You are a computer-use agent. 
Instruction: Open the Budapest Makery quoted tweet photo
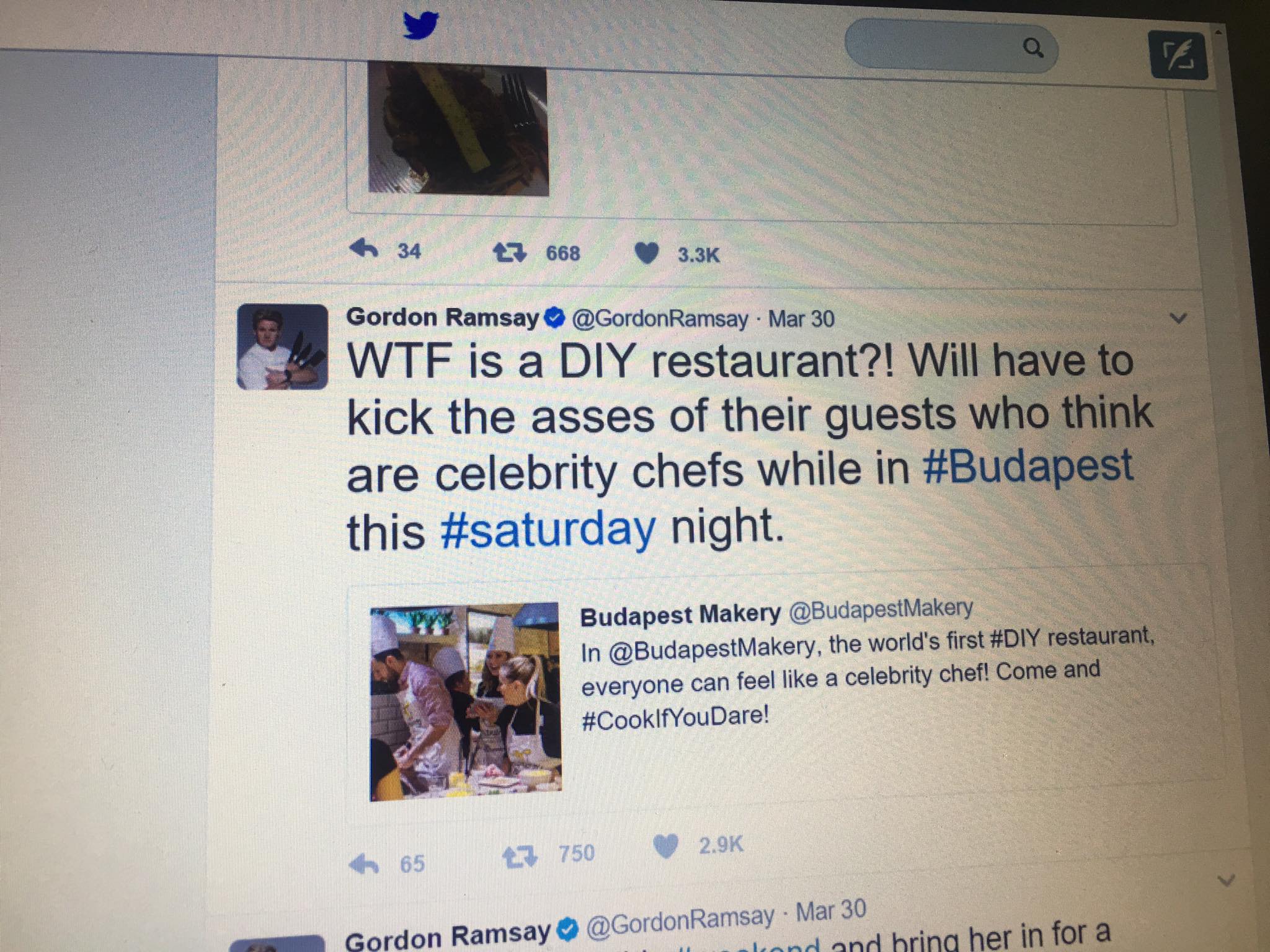click(466, 701)
